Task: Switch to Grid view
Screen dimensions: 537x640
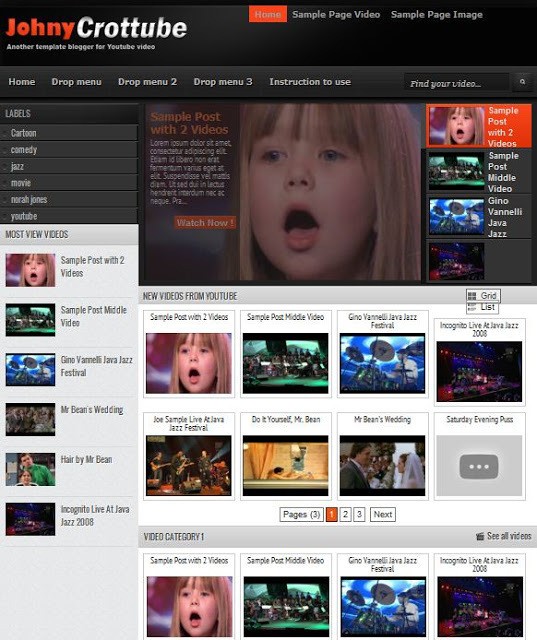Action: (483, 296)
